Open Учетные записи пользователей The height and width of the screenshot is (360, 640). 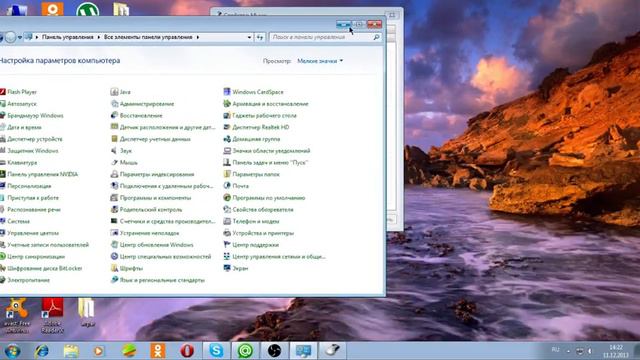(44, 245)
